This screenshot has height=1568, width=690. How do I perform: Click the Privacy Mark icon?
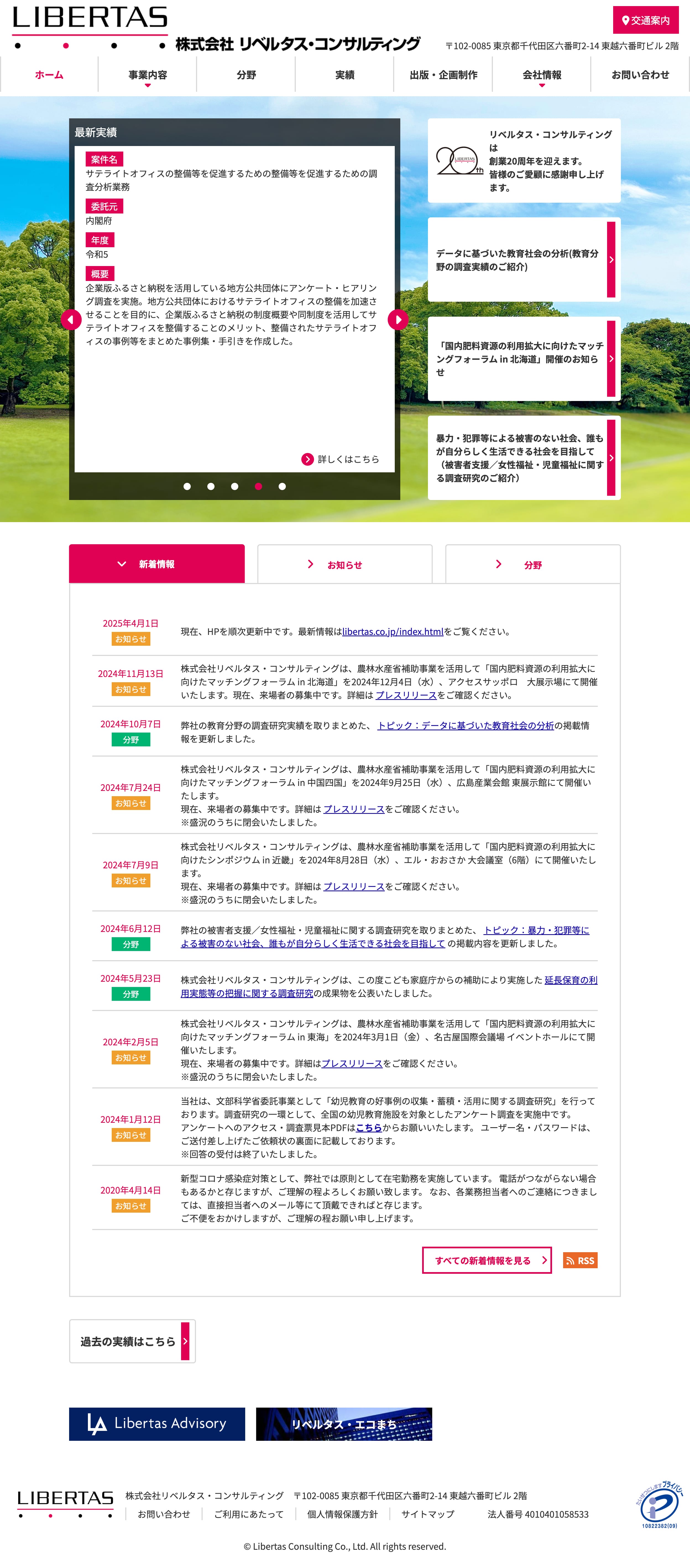point(659,1504)
